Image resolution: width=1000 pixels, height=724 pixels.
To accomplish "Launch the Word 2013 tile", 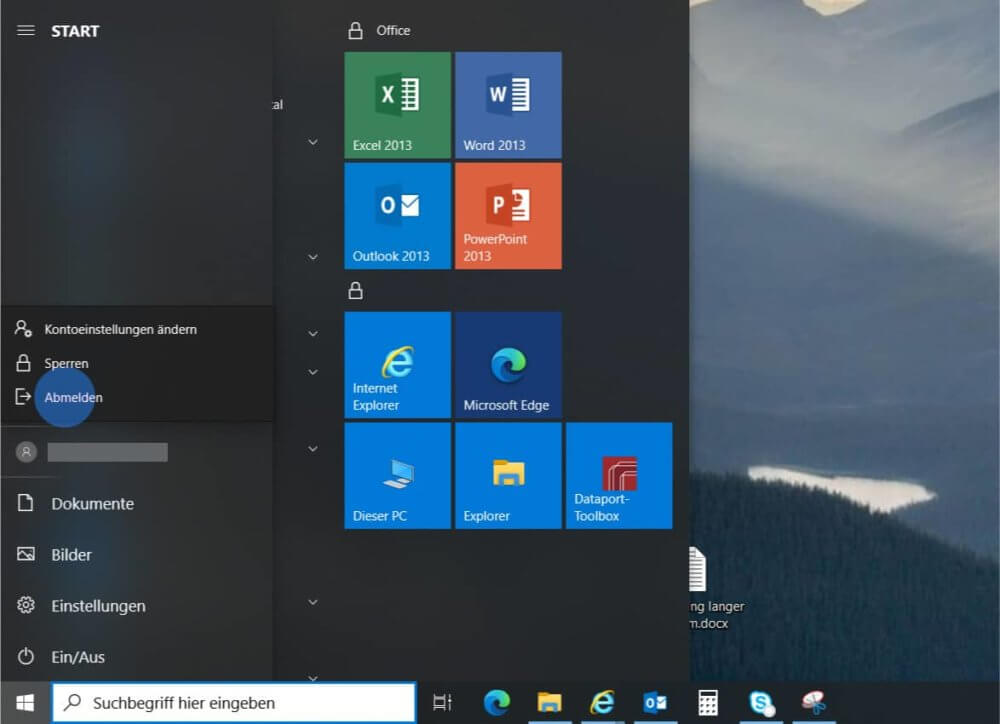I will click(508, 105).
